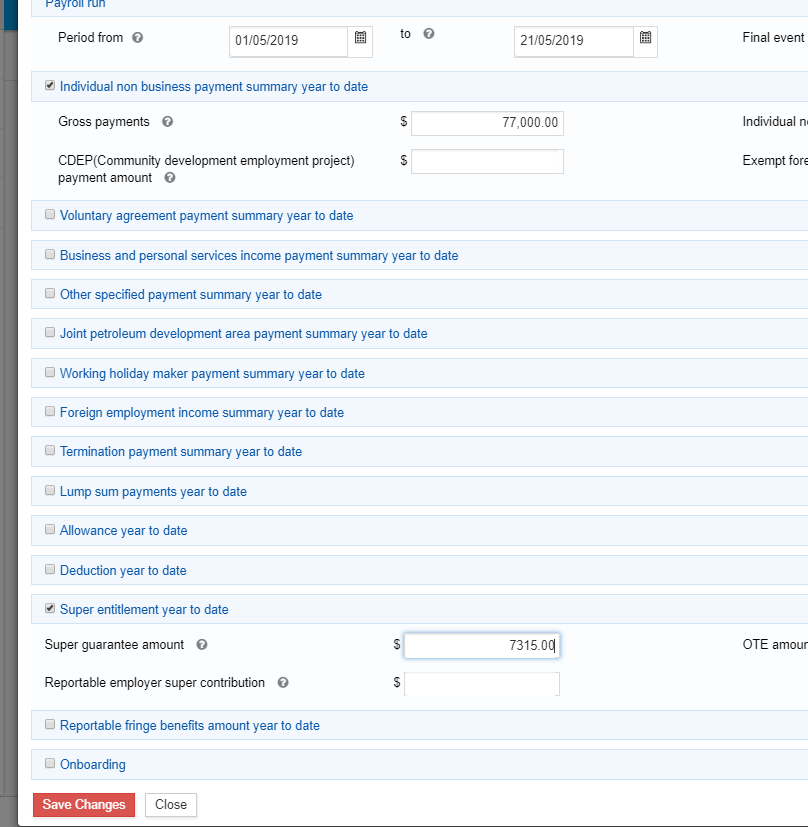808x827 pixels.
Task: Click the Reportable employer super contribution field
Action: tap(482, 684)
